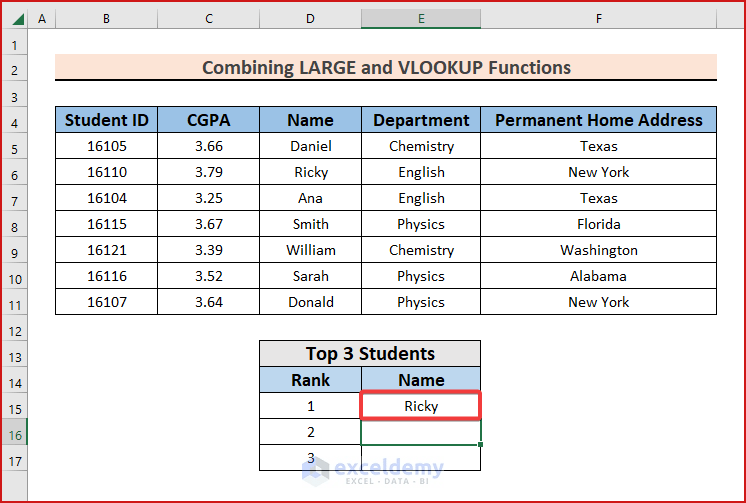Select column D header

(310, 19)
